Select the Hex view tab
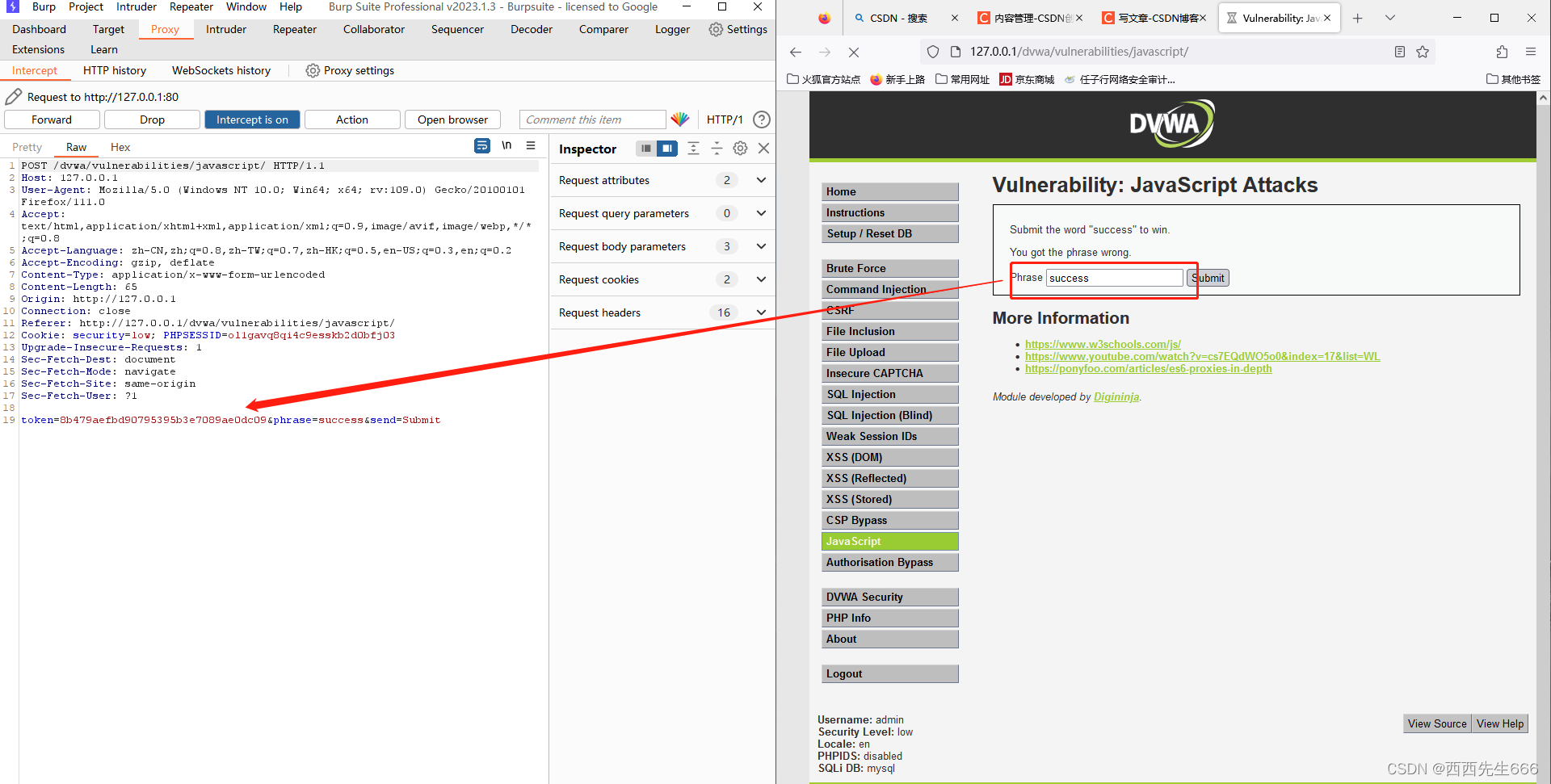 [x=120, y=147]
